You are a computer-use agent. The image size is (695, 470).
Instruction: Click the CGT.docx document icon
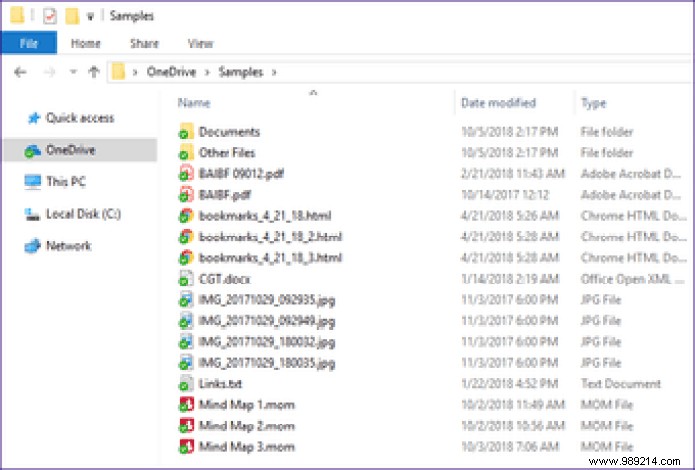point(186,279)
